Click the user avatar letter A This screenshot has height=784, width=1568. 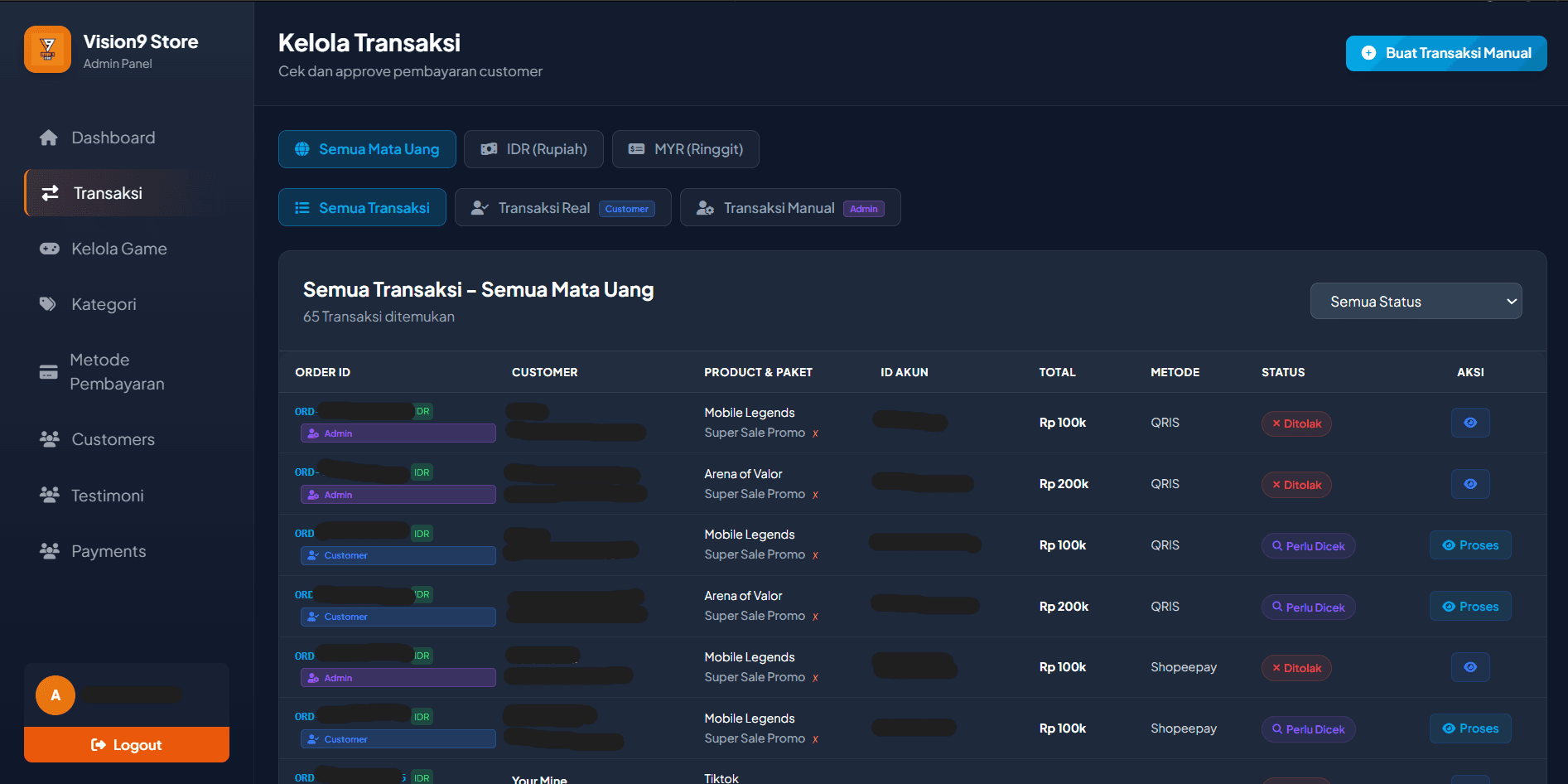point(55,695)
